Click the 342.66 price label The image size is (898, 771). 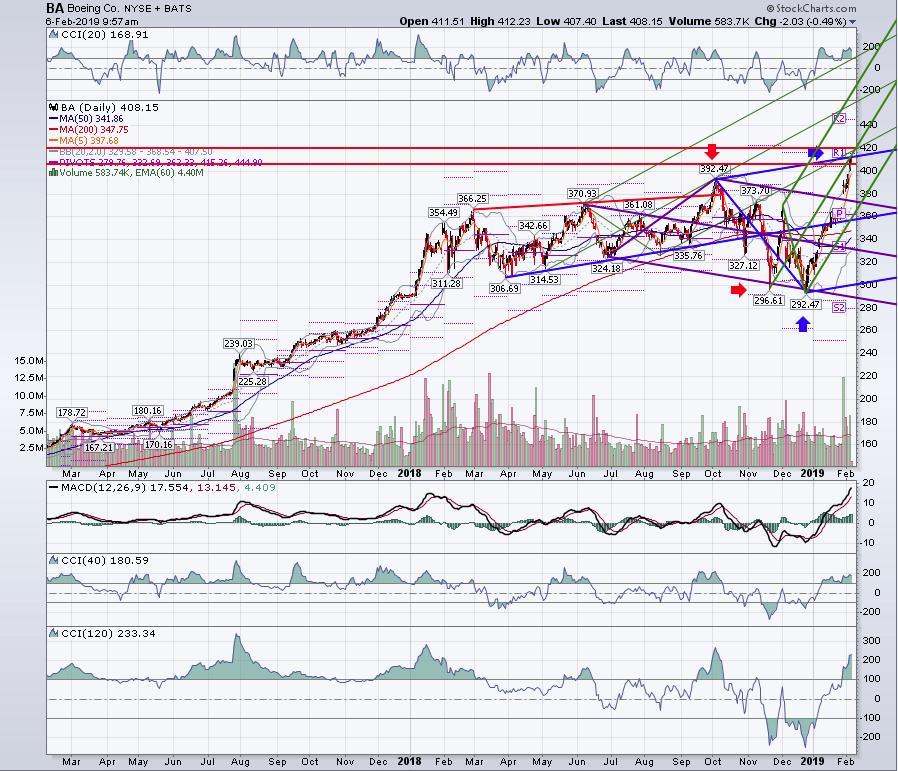click(x=533, y=226)
